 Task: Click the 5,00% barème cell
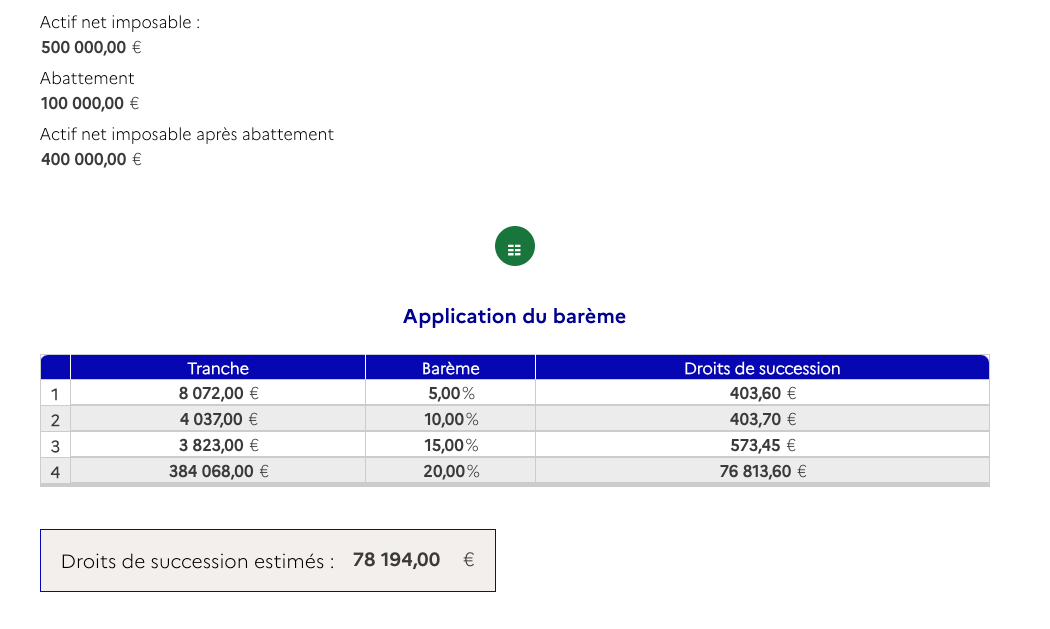coord(451,393)
